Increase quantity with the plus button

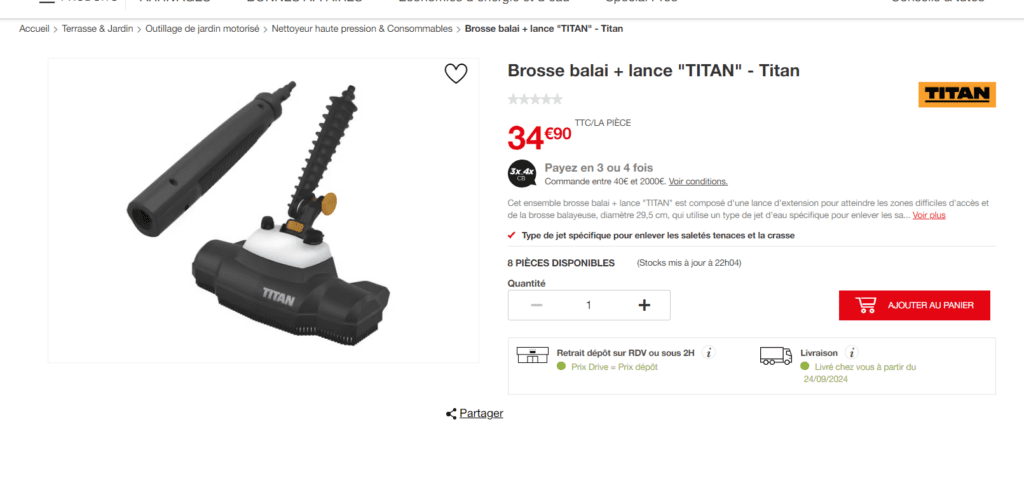click(644, 305)
